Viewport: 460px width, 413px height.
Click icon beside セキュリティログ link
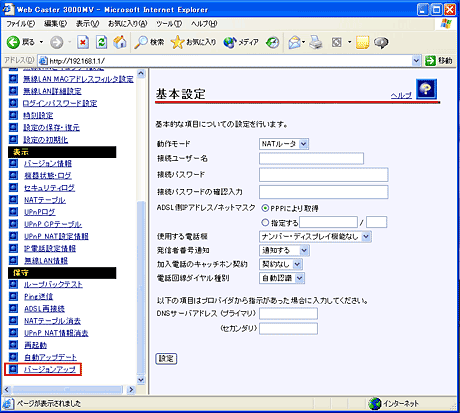click(x=13, y=188)
